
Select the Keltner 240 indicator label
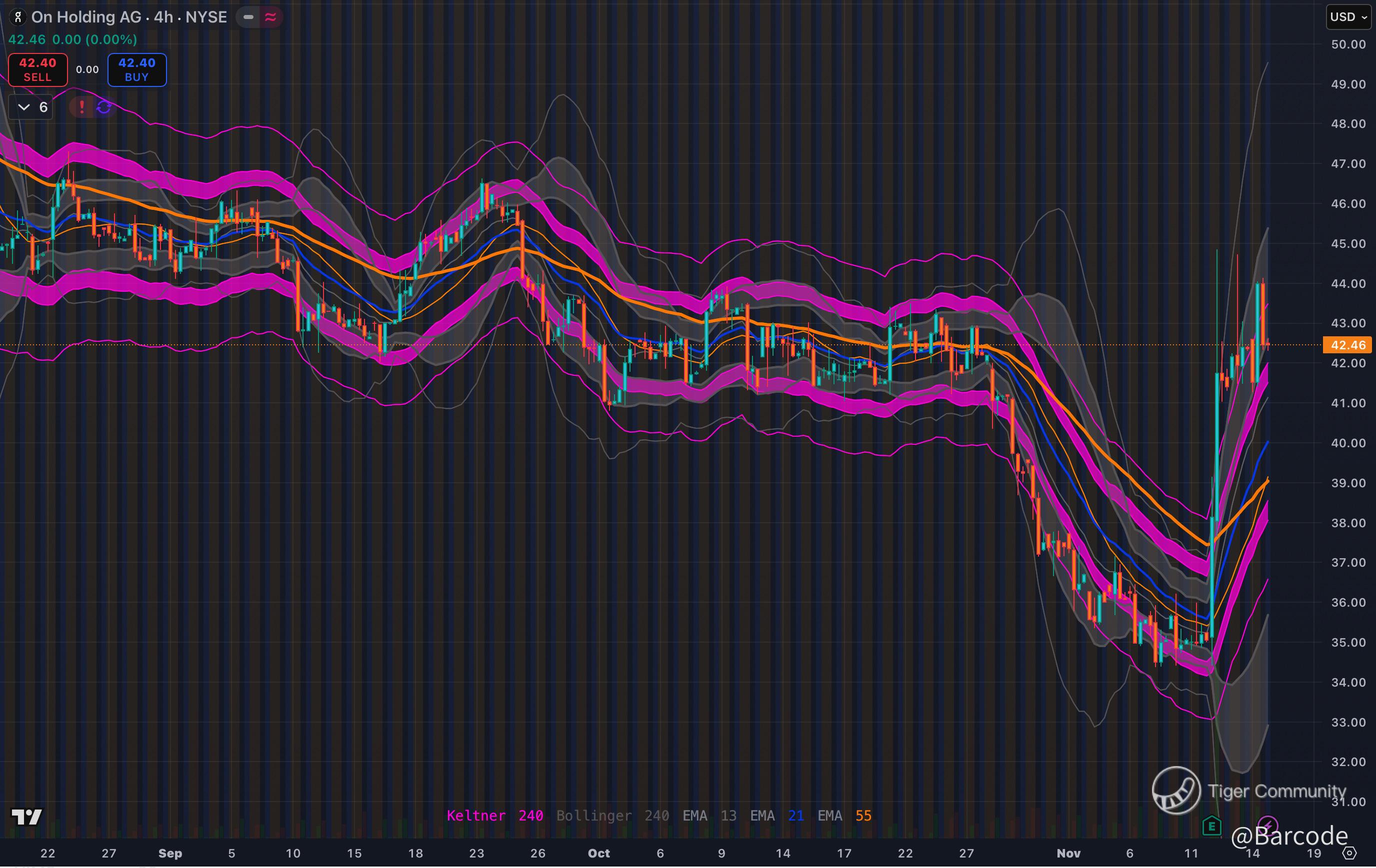coord(495,816)
